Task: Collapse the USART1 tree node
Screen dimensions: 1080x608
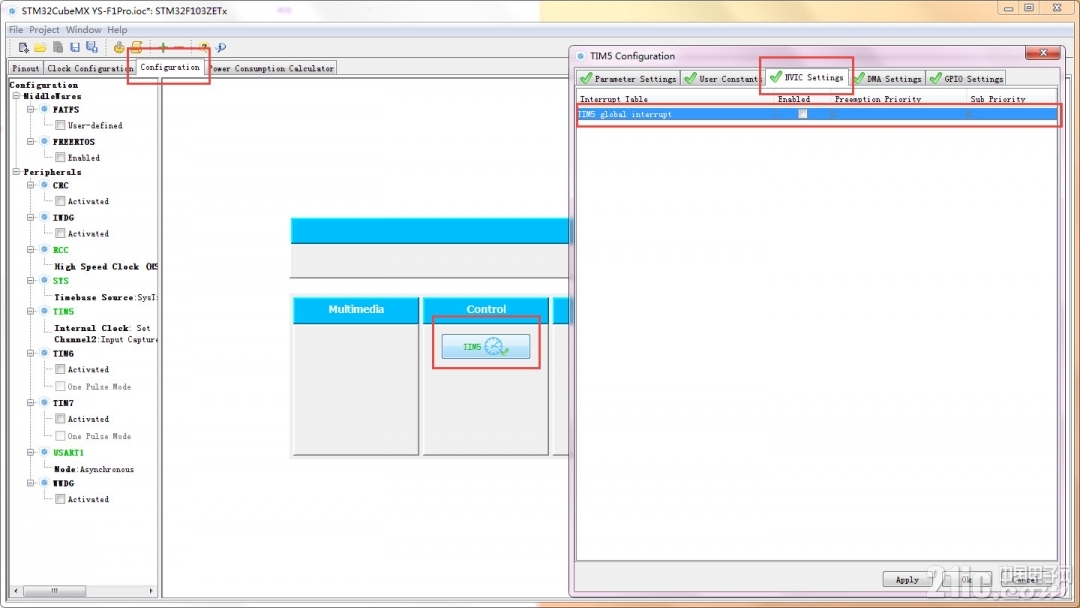Action: [30, 452]
